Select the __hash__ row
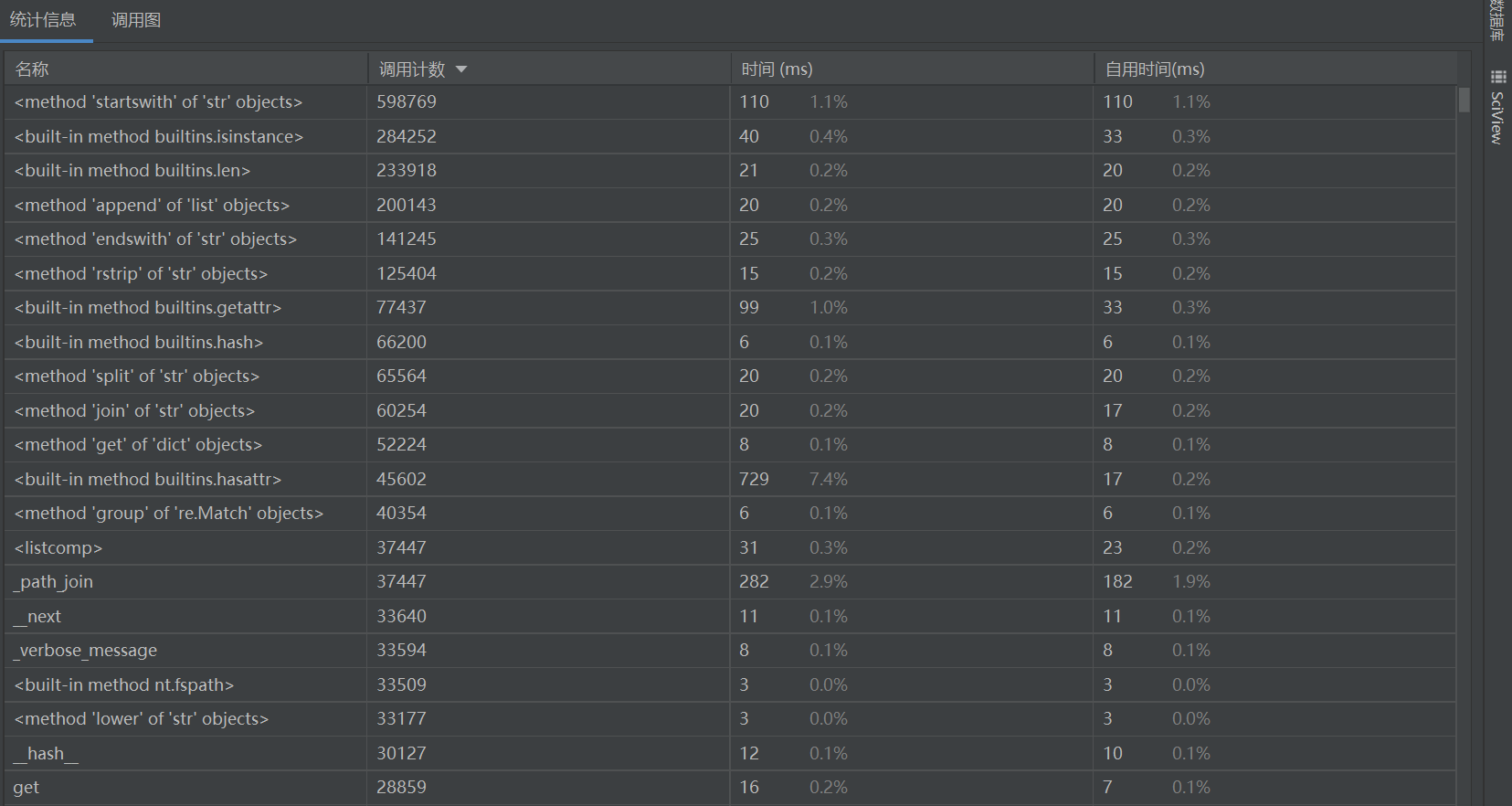 (x=46, y=753)
